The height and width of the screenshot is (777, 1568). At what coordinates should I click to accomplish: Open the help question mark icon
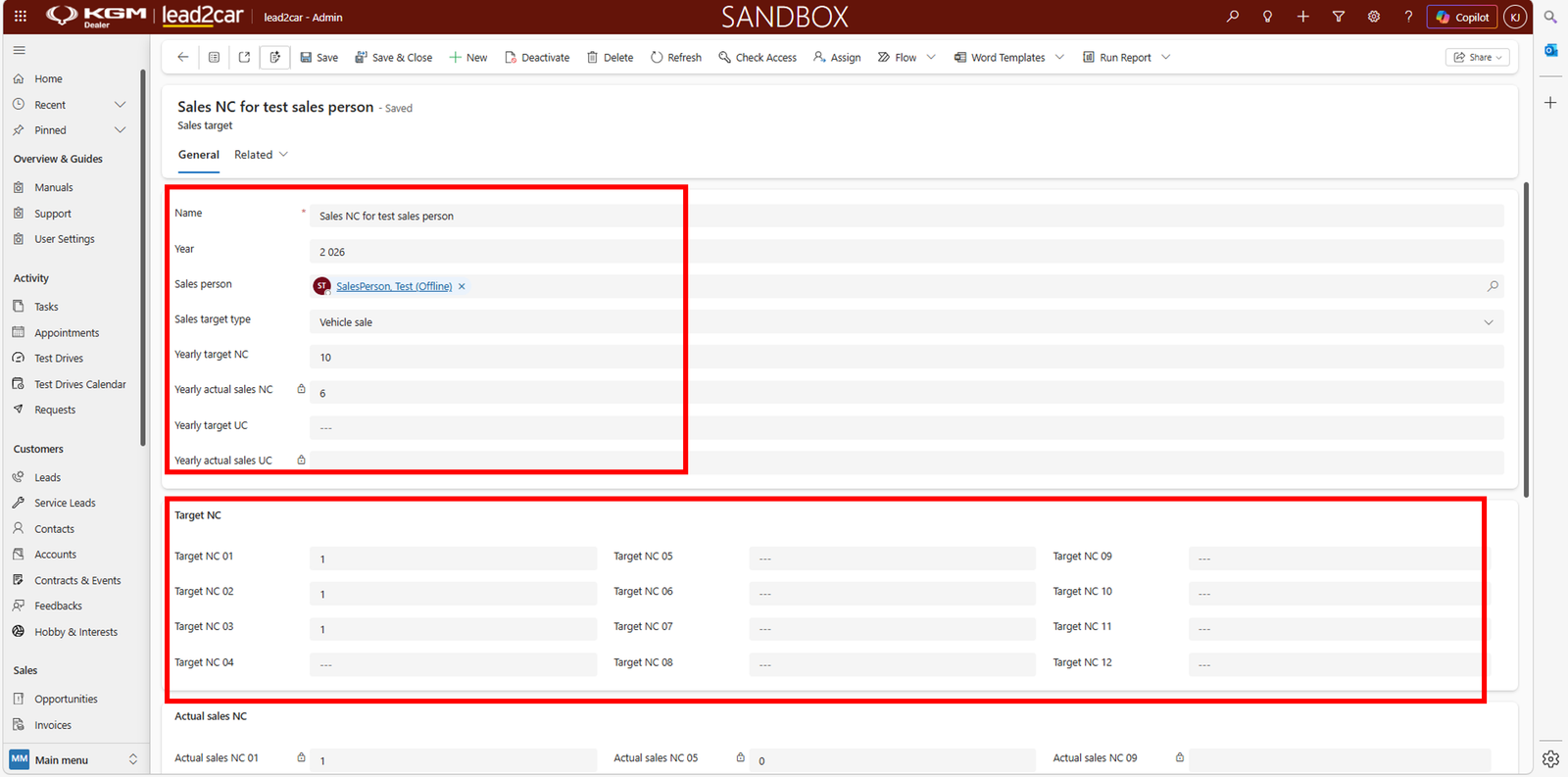click(x=1409, y=17)
